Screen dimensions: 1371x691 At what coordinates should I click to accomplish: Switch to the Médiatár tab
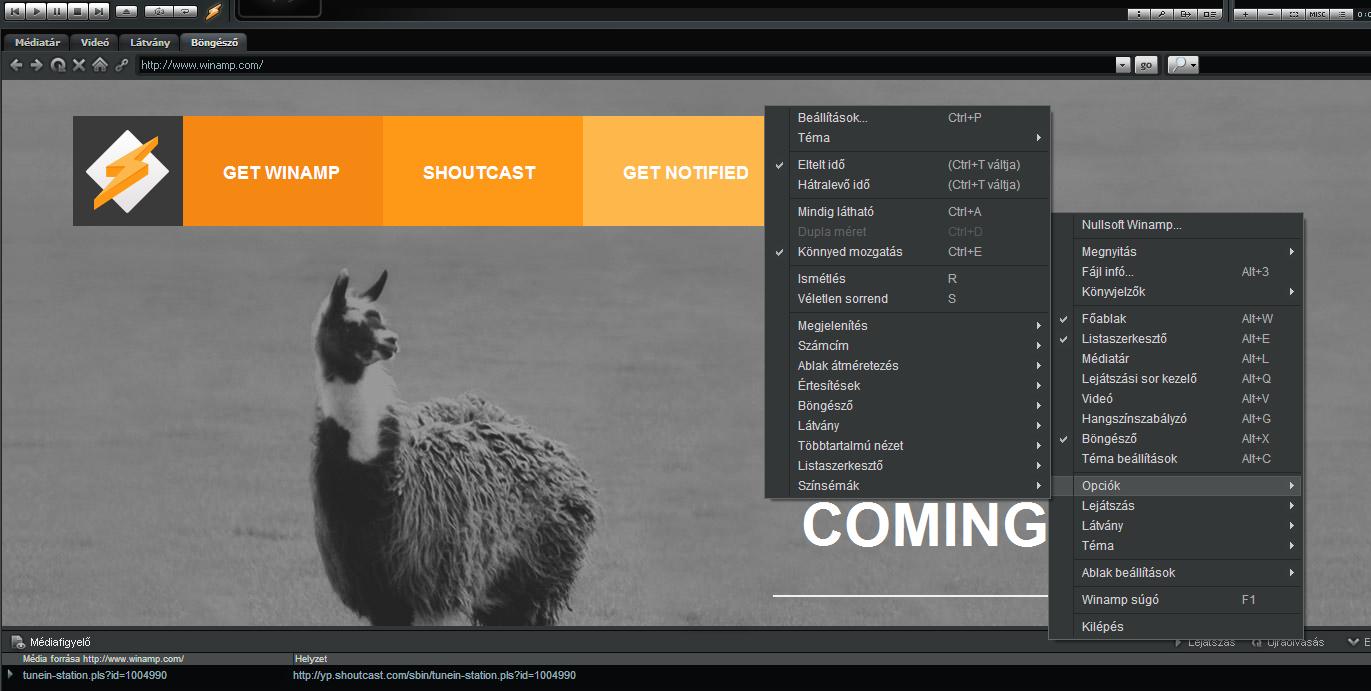[x=38, y=42]
